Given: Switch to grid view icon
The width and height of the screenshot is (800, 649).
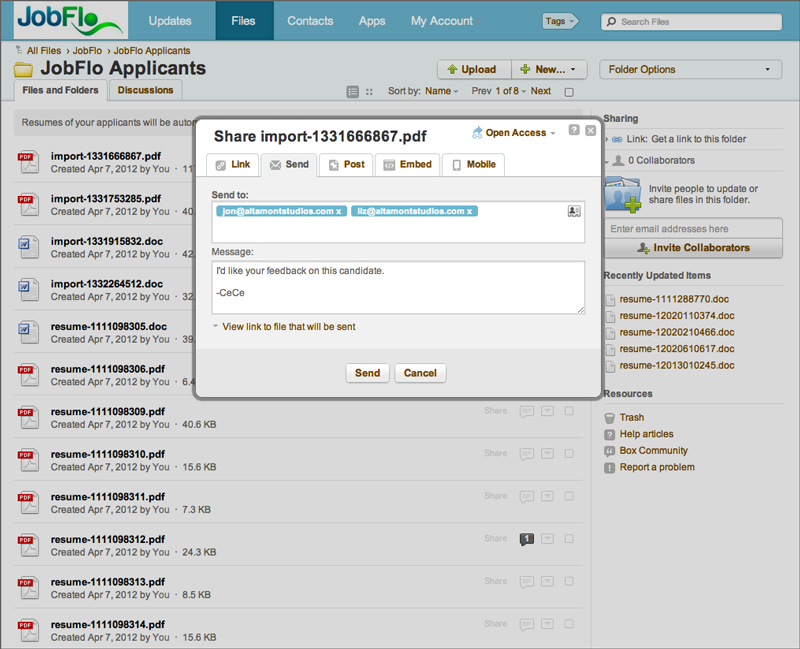Looking at the screenshot, I should (x=369, y=92).
